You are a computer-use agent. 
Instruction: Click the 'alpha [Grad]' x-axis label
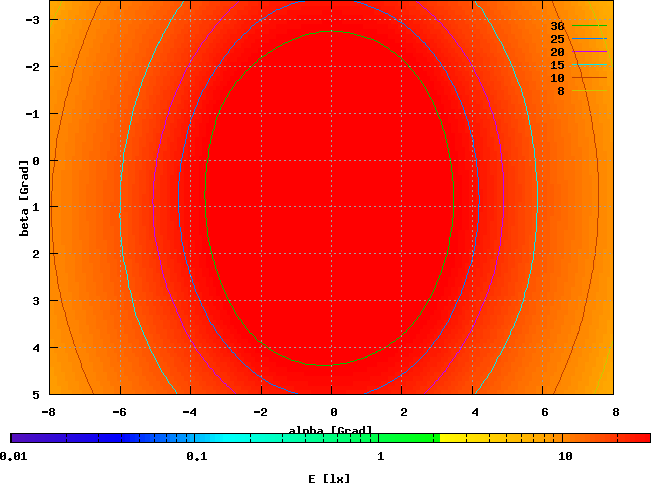point(331,430)
